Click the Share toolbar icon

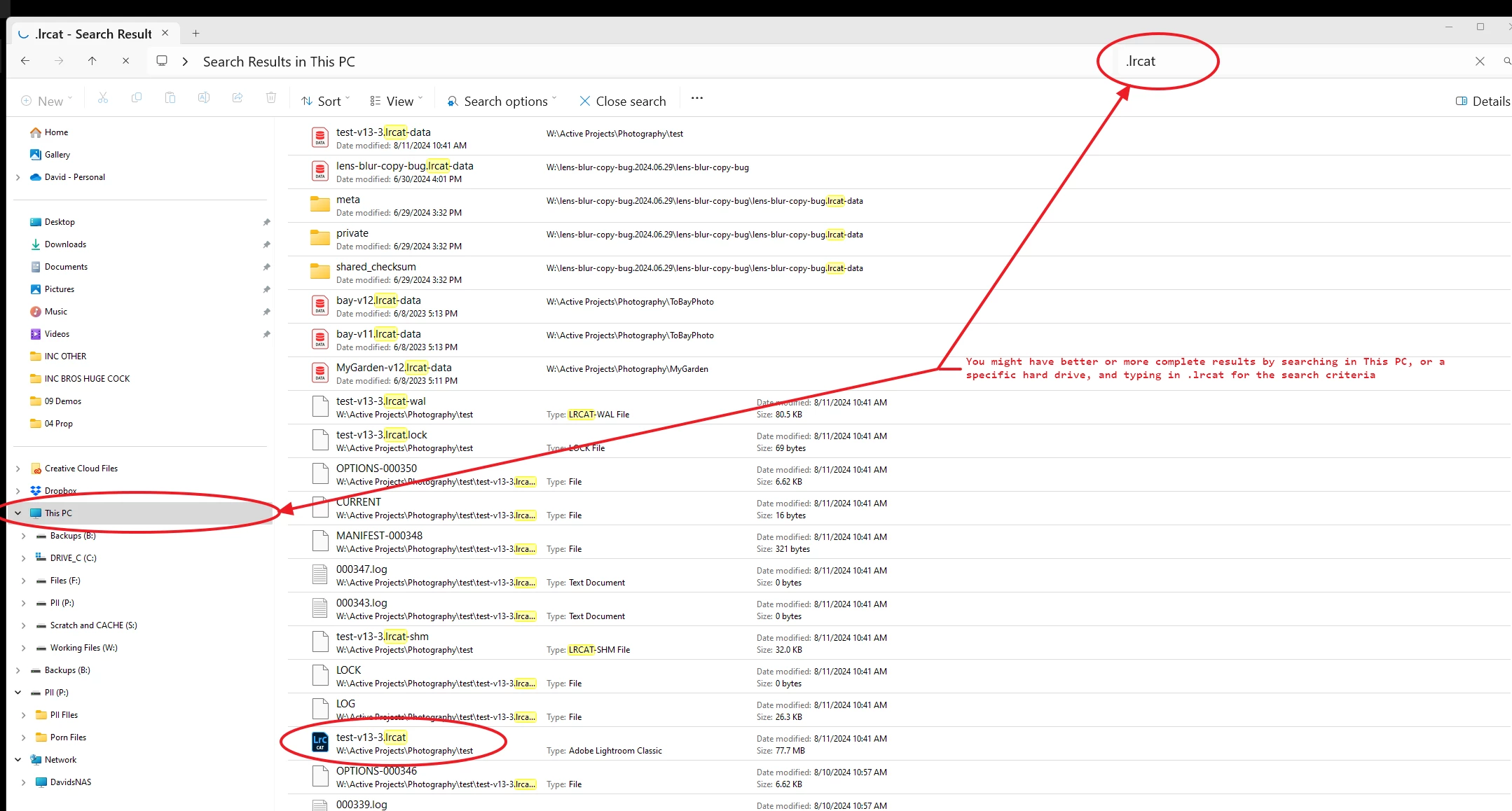238,99
